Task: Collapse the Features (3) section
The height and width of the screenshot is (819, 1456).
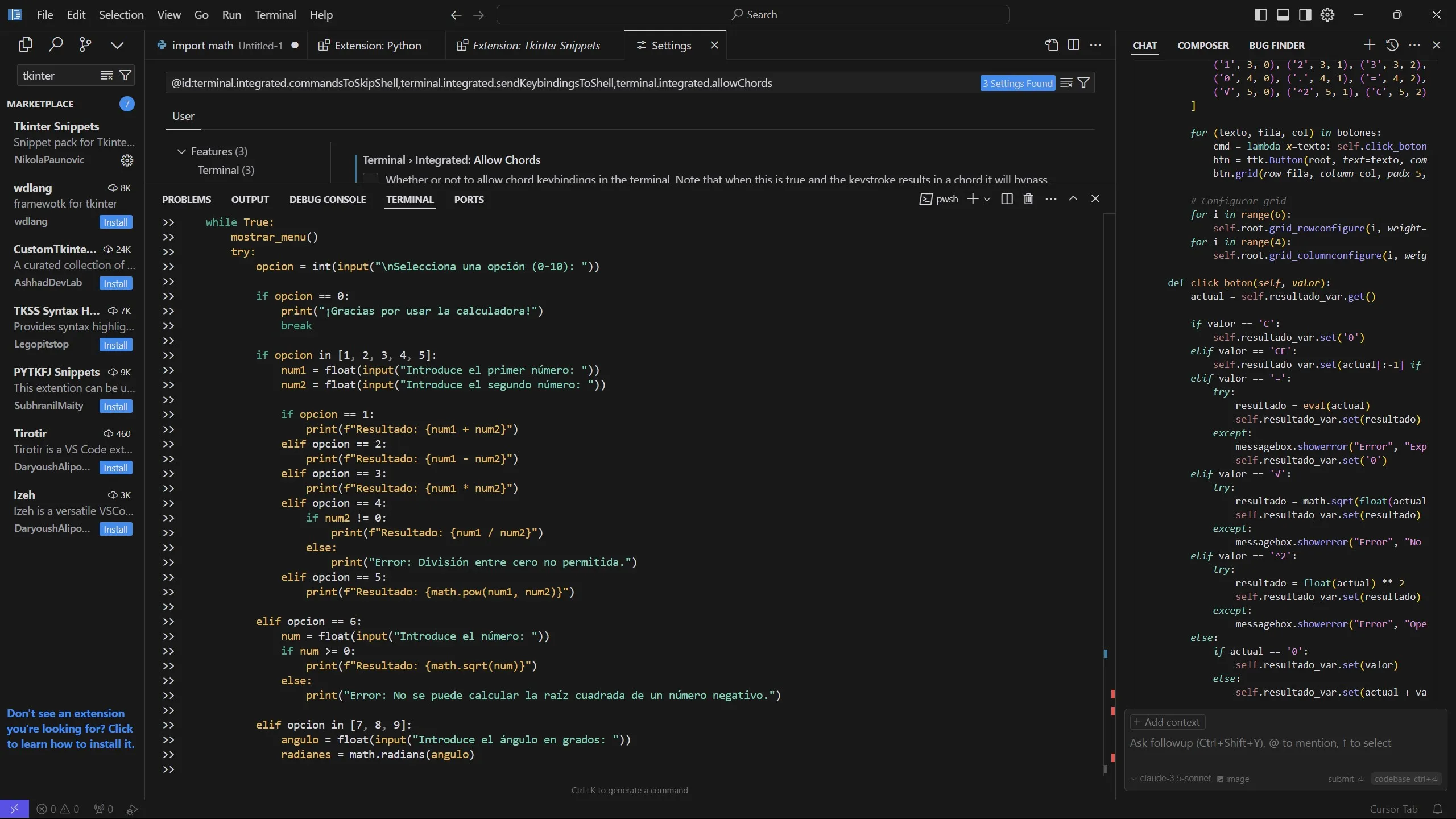Action: coord(181,151)
